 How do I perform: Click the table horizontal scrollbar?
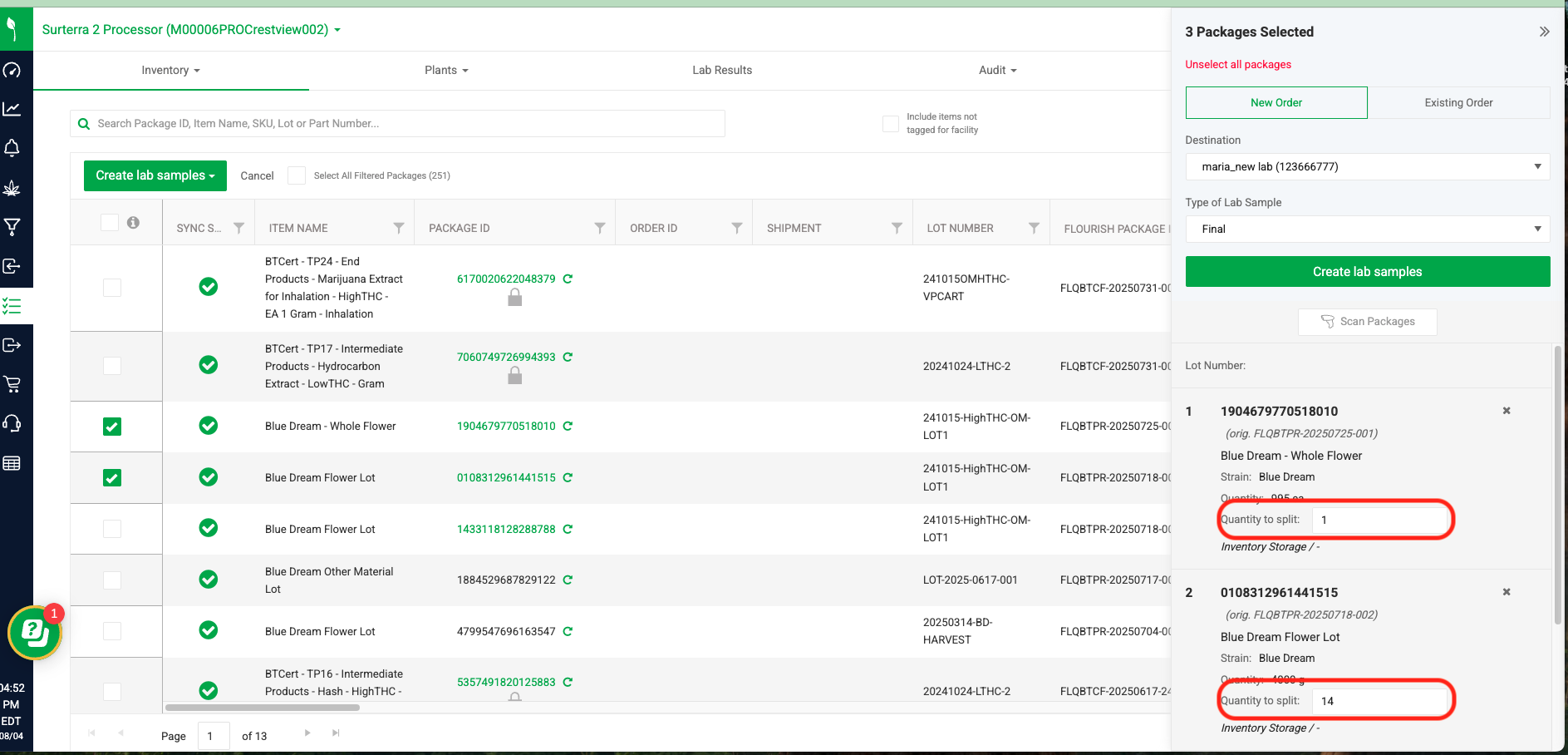pos(263,708)
